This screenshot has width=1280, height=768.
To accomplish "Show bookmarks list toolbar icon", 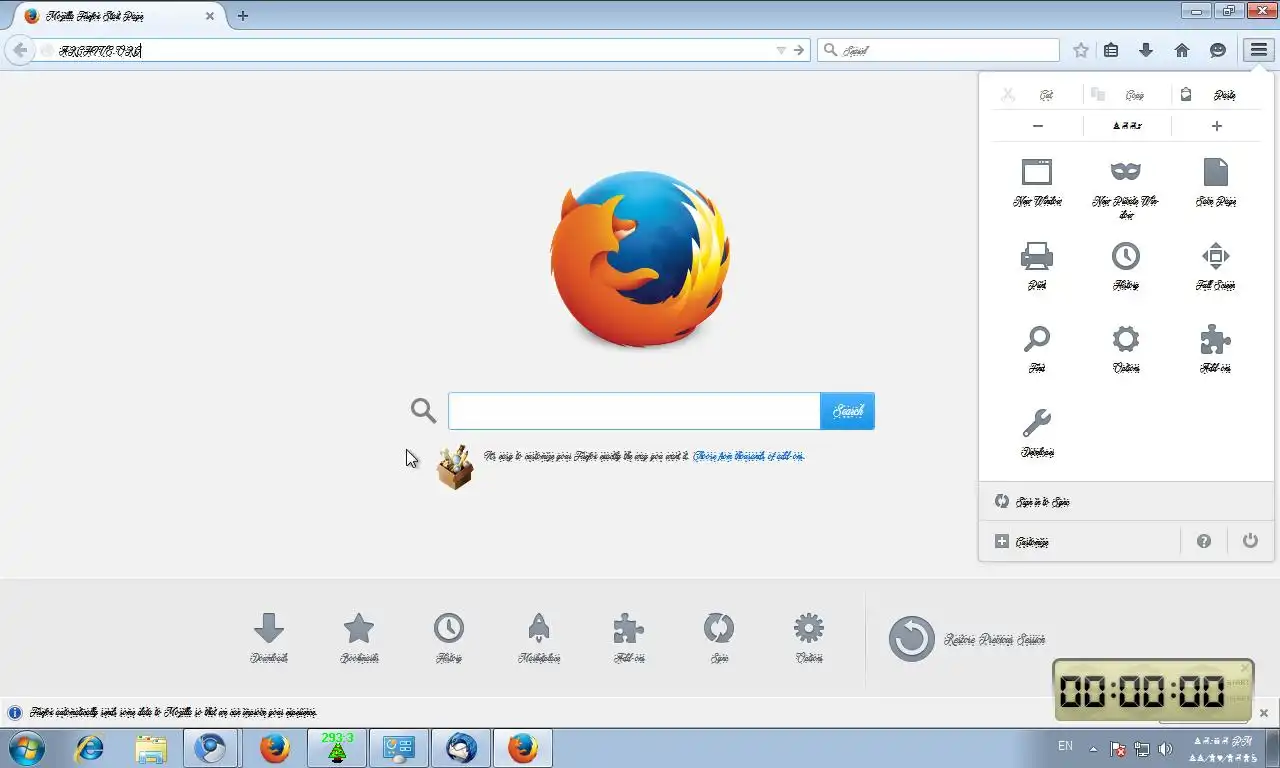I will [1111, 50].
